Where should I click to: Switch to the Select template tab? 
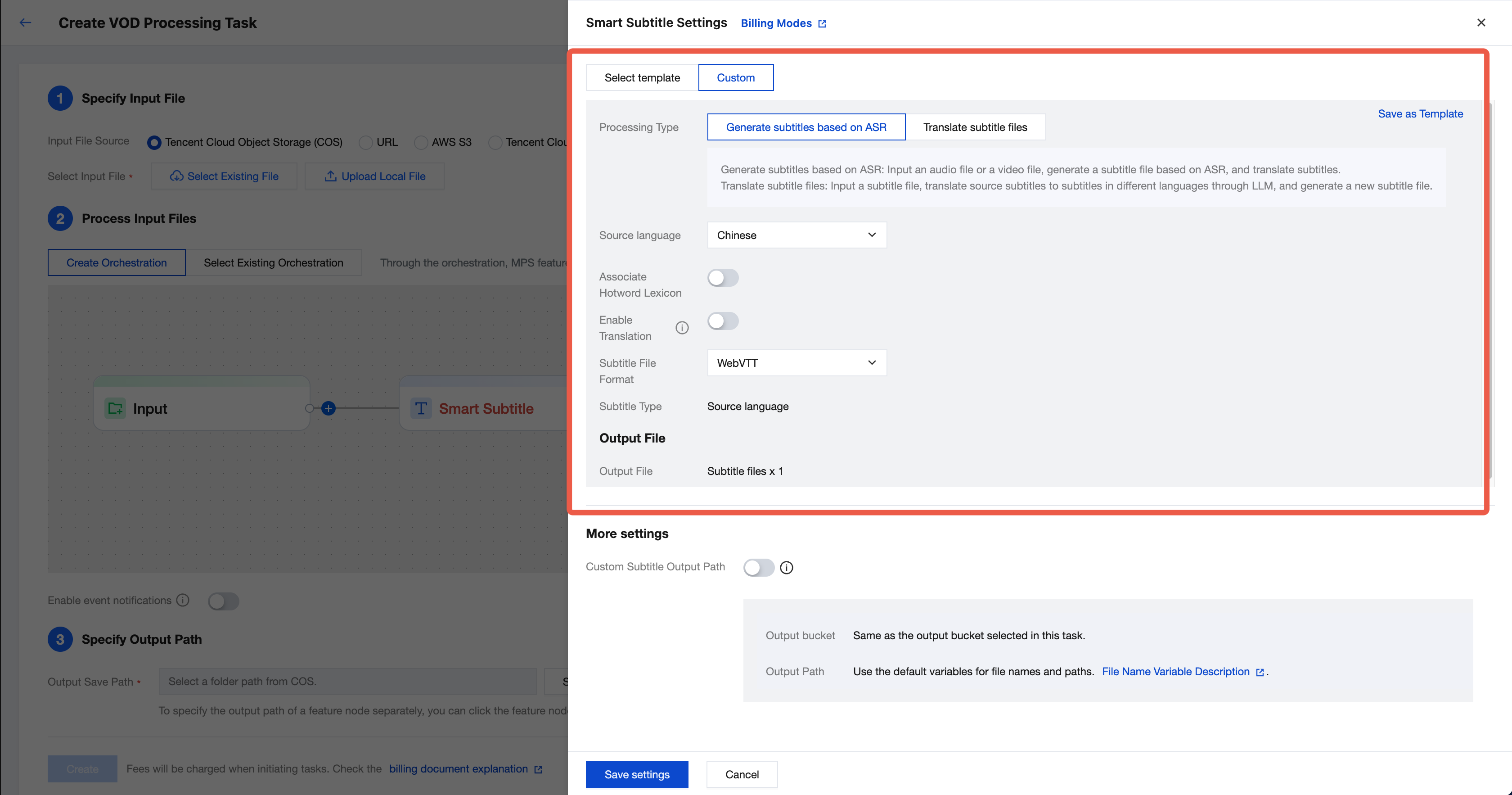[642, 77]
